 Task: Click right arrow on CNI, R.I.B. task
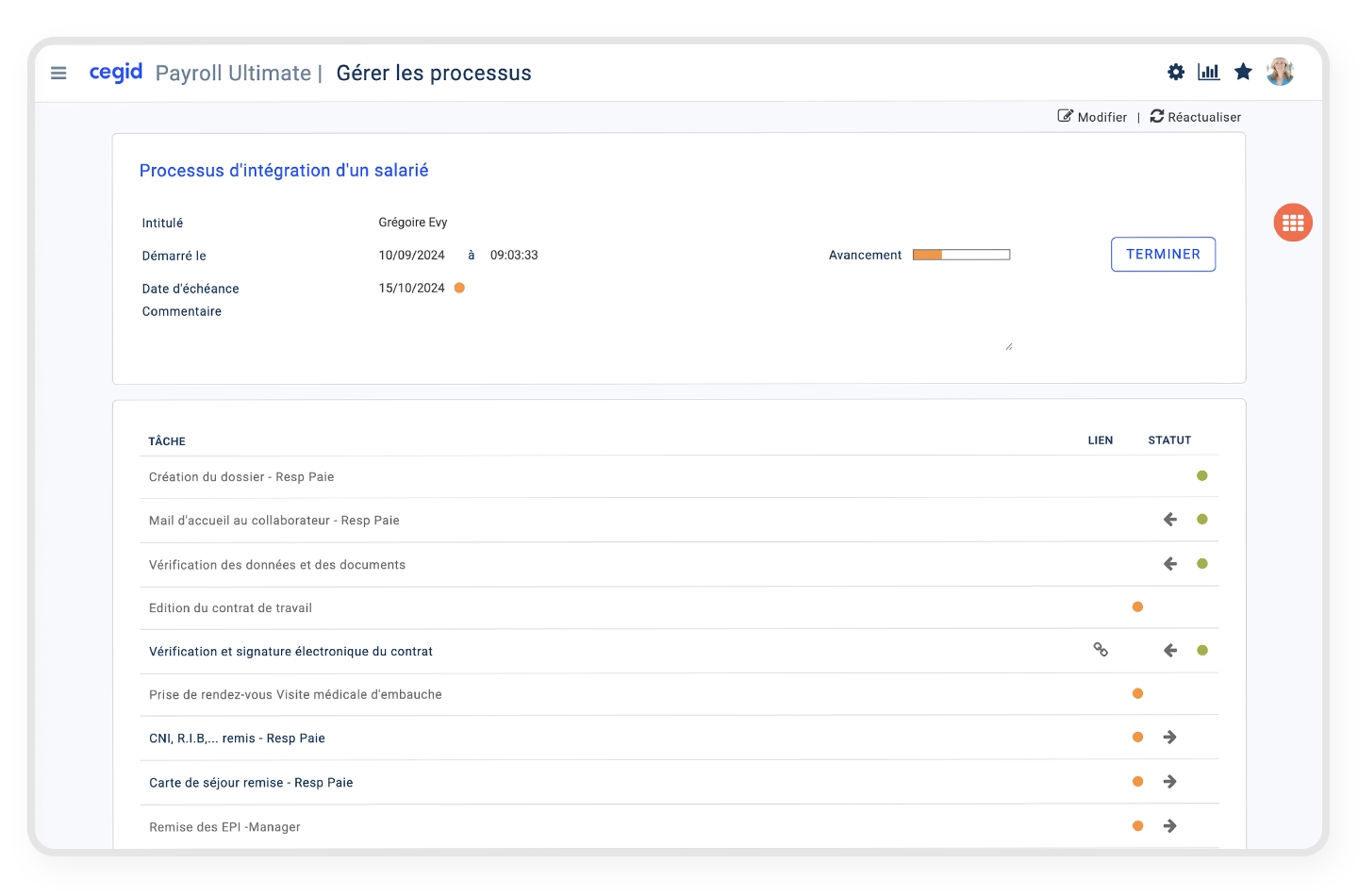point(1170,738)
